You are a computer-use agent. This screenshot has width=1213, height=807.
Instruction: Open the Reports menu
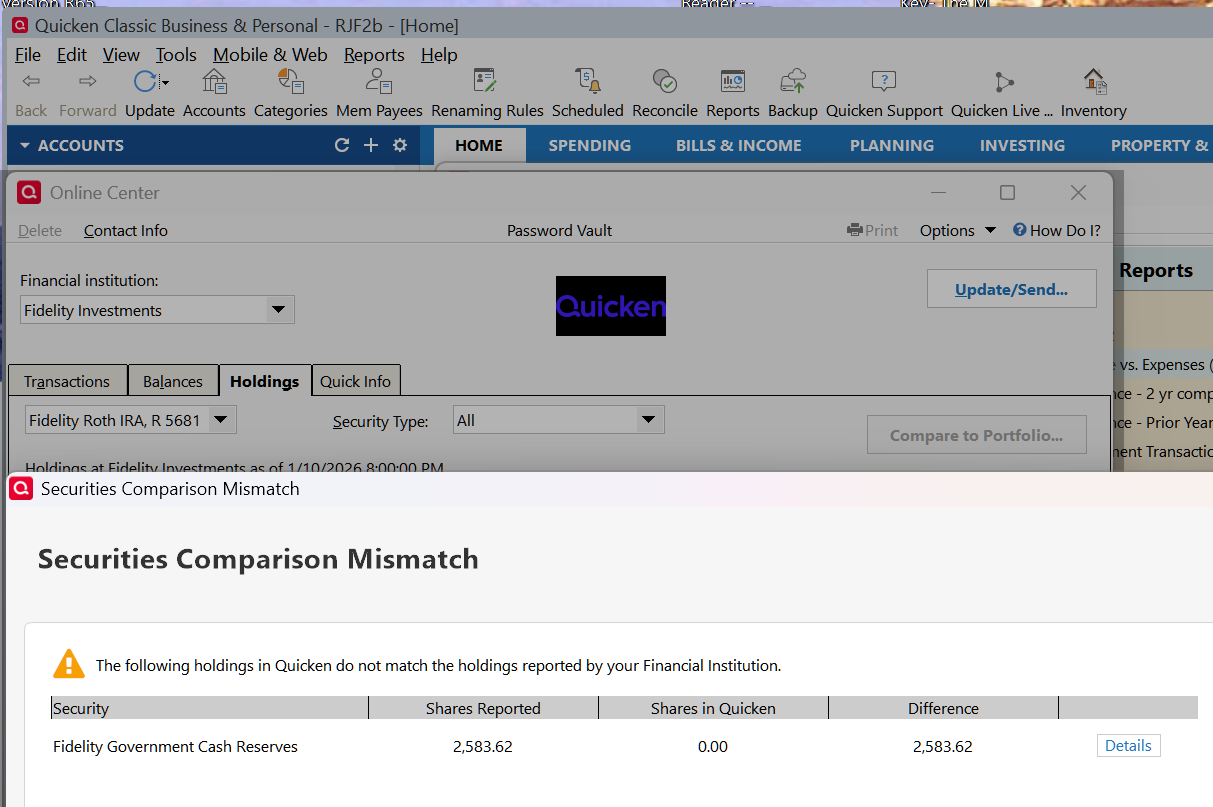[x=374, y=55]
